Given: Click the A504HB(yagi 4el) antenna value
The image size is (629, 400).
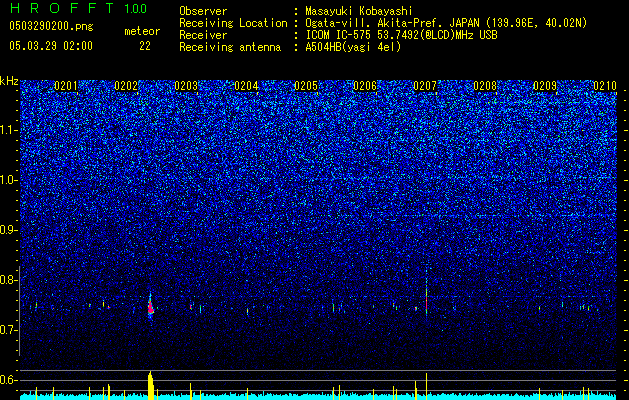Looking at the screenshot, I should (353, 47).
